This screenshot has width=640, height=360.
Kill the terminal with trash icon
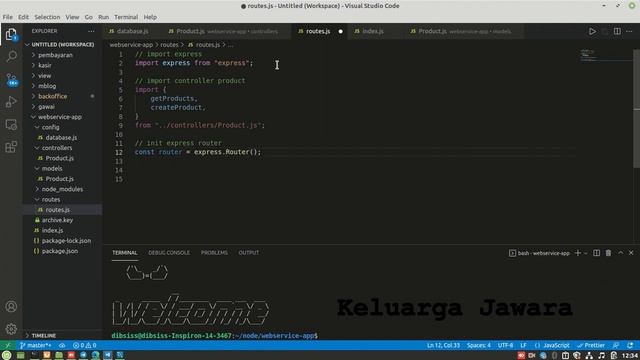[x=608, y=253]
